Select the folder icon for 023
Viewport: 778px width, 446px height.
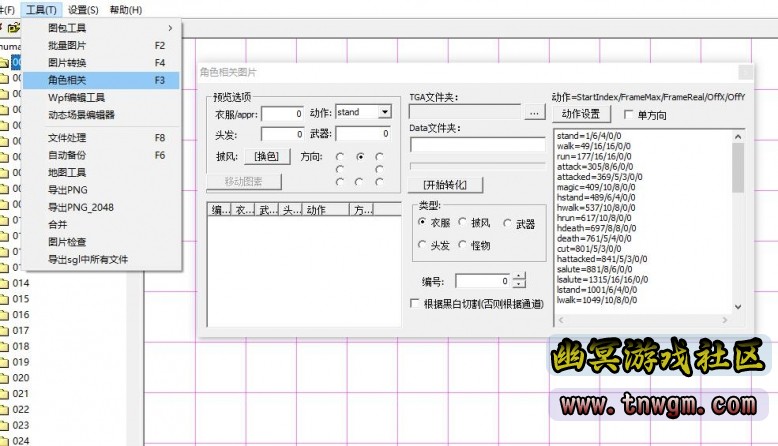tap(4, 426)
